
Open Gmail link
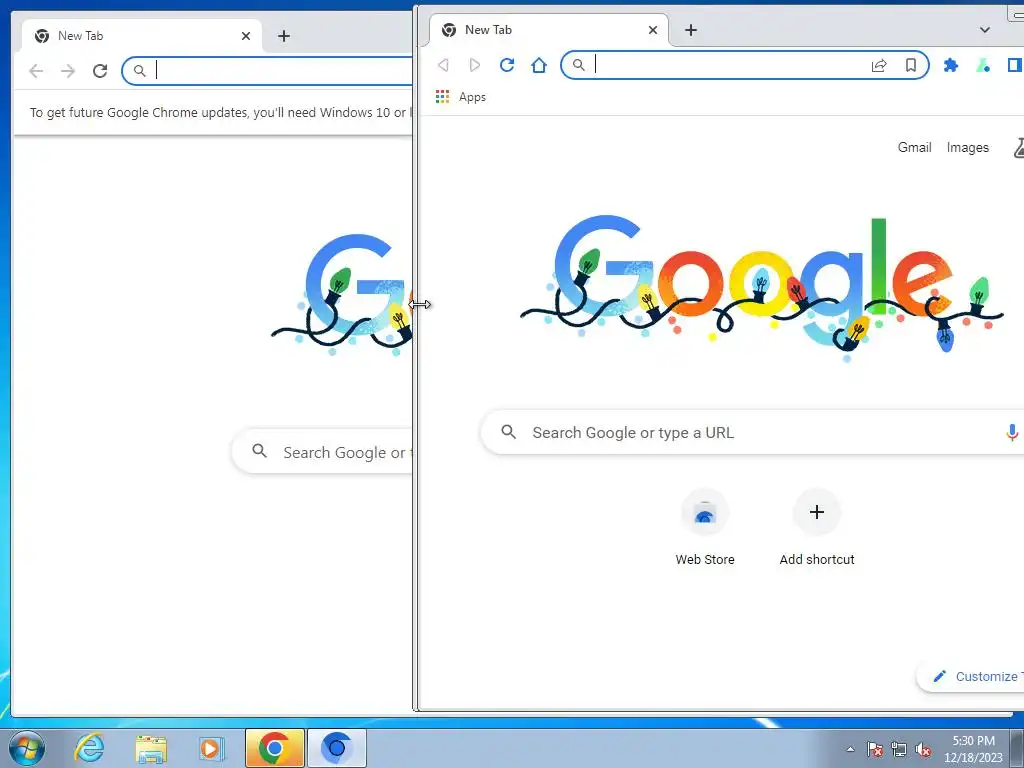tap(914, 147)
